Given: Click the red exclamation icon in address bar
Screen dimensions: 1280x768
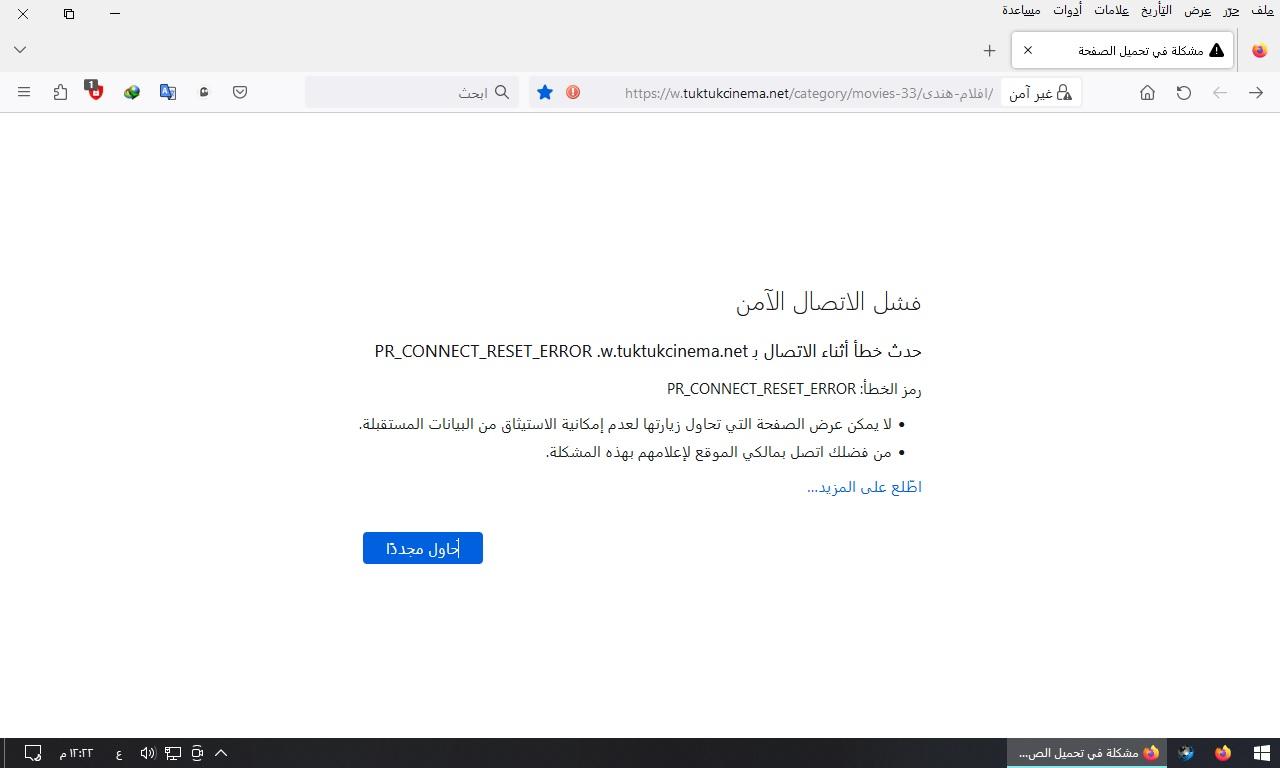Looking at the screenshot, I should [x=573, y=92].
